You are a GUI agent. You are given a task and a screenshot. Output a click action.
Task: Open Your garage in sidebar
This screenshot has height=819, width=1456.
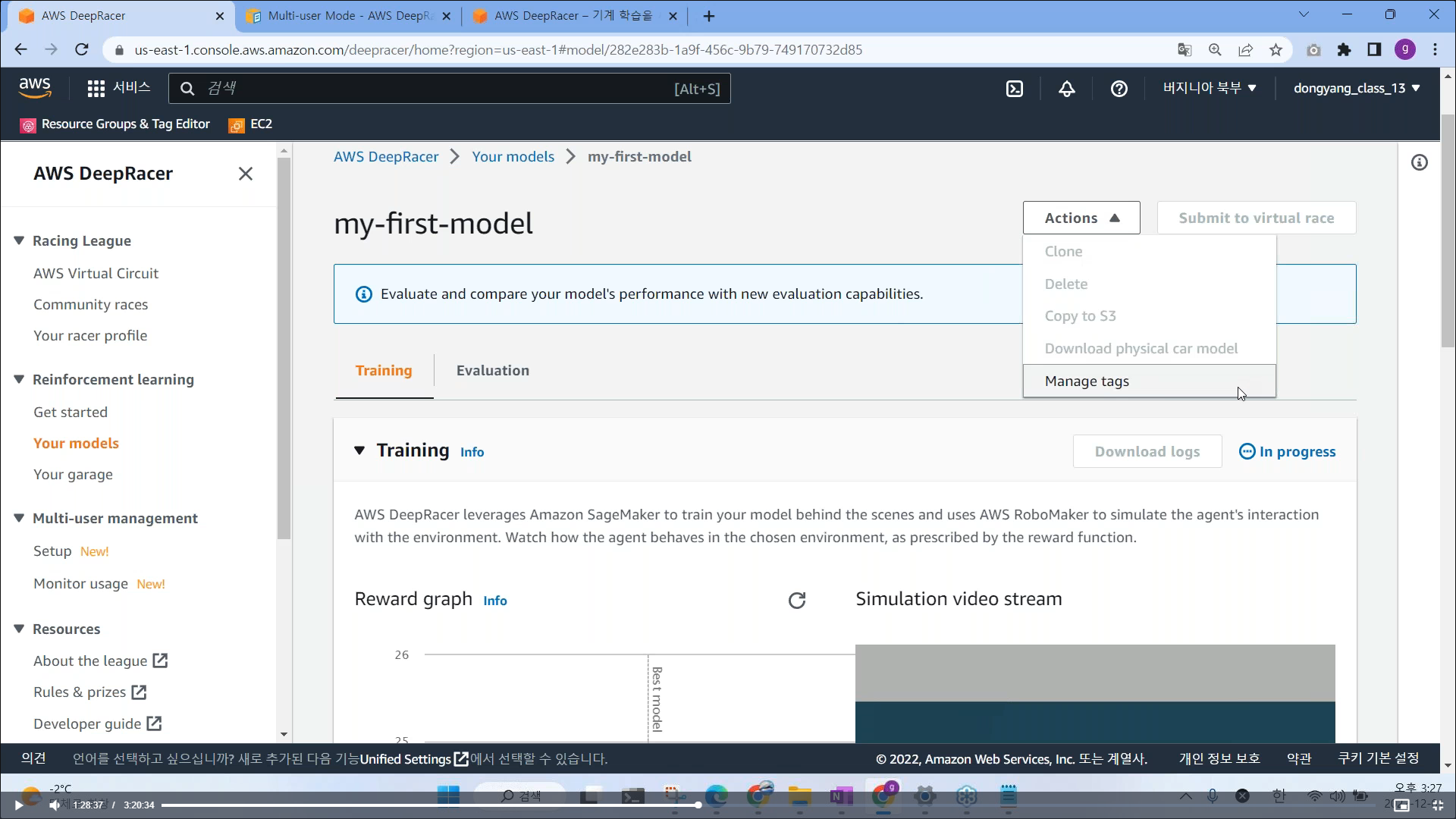tap(73, 475)
